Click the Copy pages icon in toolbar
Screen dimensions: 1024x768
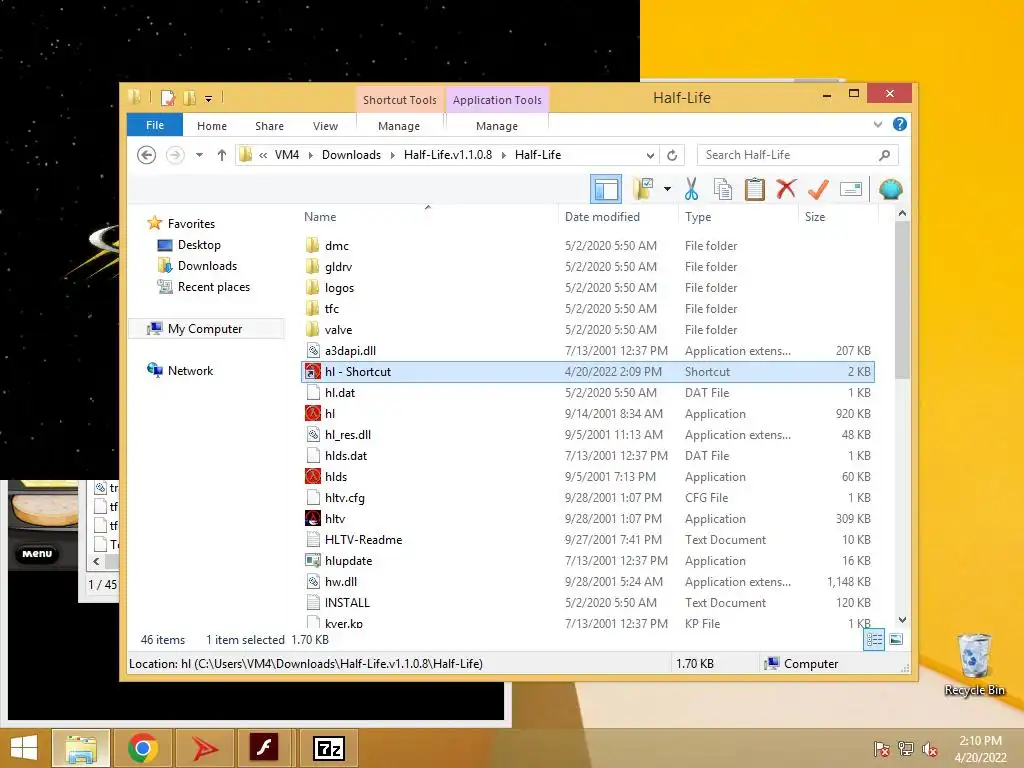point(723,189)
